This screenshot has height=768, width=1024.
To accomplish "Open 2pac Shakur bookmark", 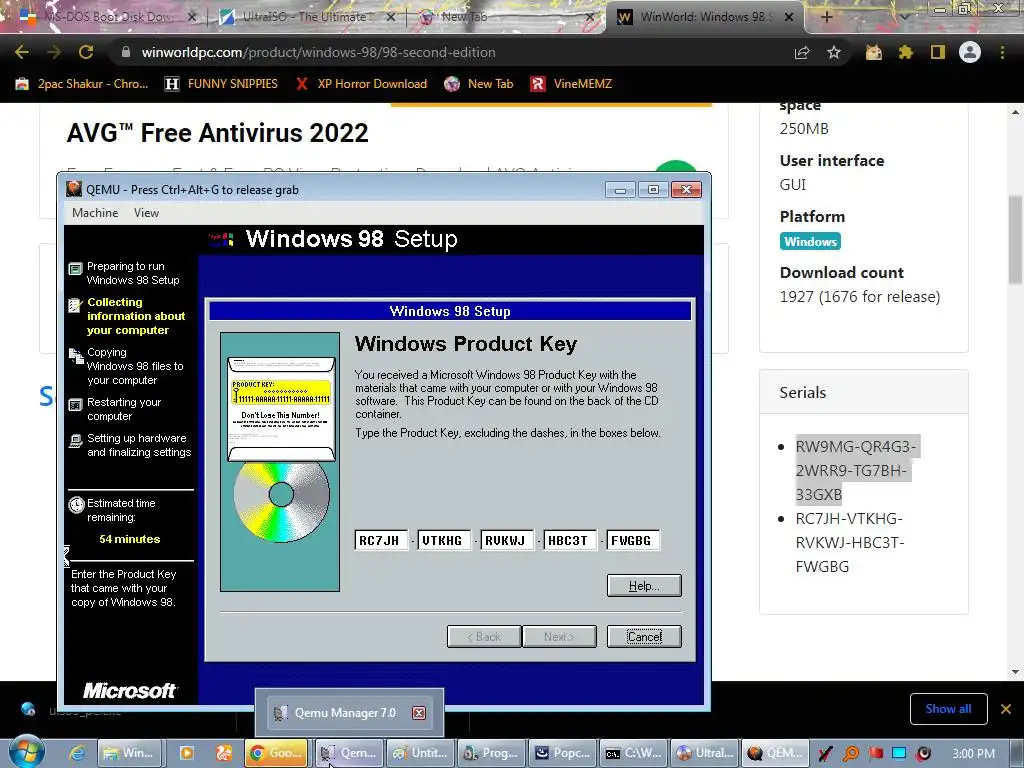I will tap(83, 84).
